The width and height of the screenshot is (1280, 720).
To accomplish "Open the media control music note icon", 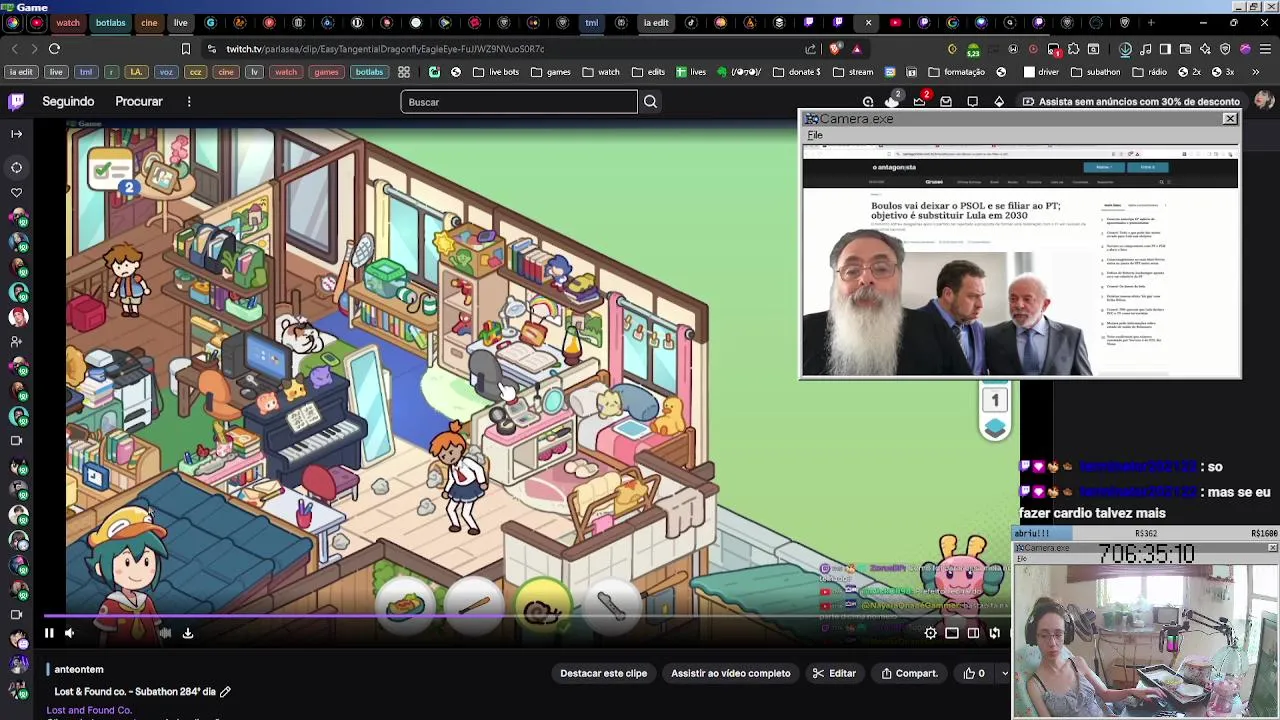I will coord(1145,48).
